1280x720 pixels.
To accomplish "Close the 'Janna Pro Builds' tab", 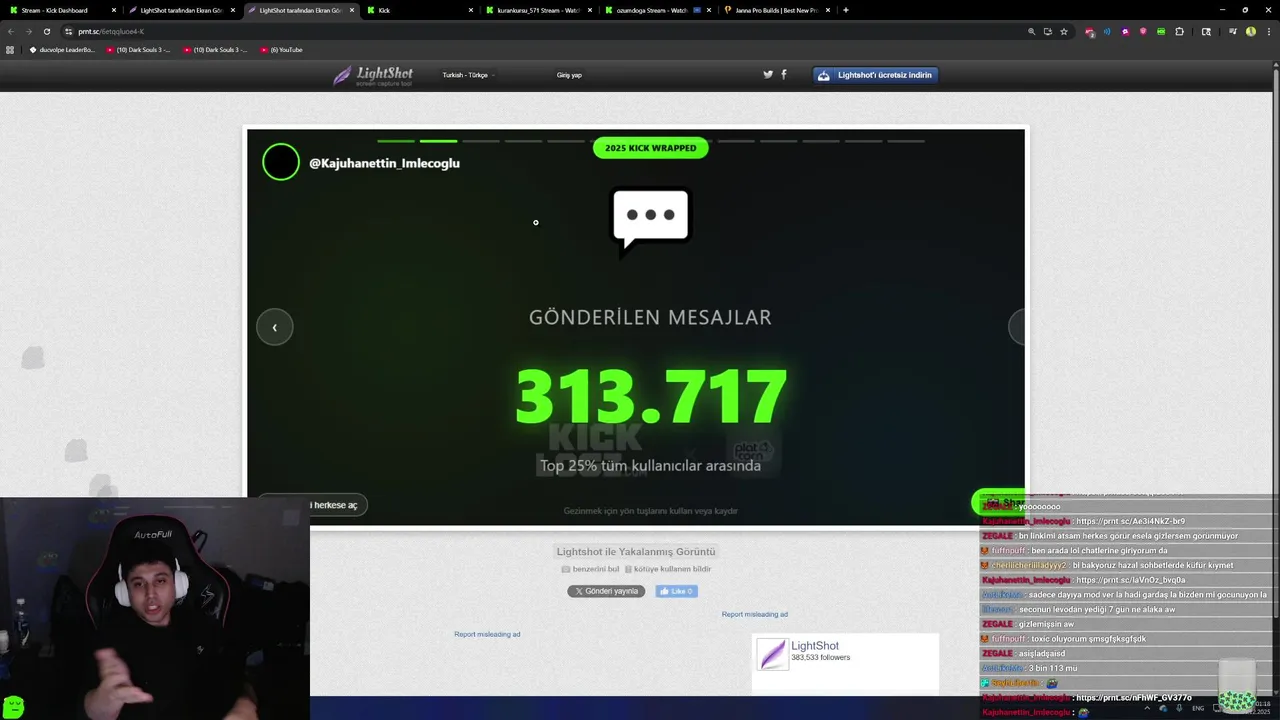I will tap(828, 10).
